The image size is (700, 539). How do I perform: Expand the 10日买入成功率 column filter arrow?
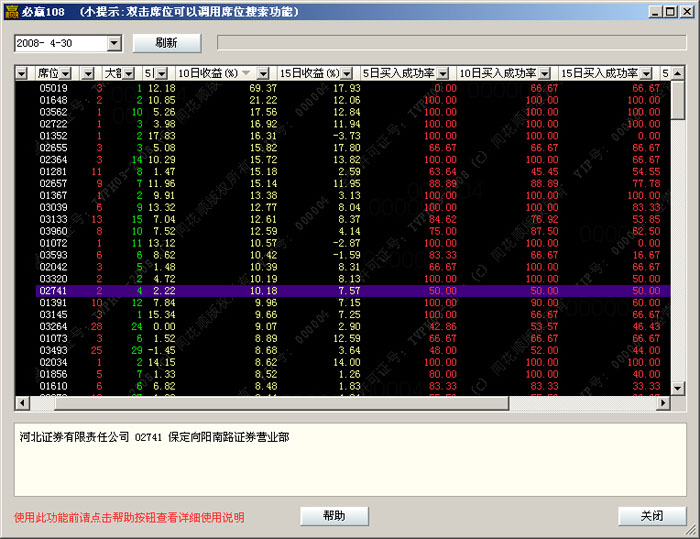[545, 74]
